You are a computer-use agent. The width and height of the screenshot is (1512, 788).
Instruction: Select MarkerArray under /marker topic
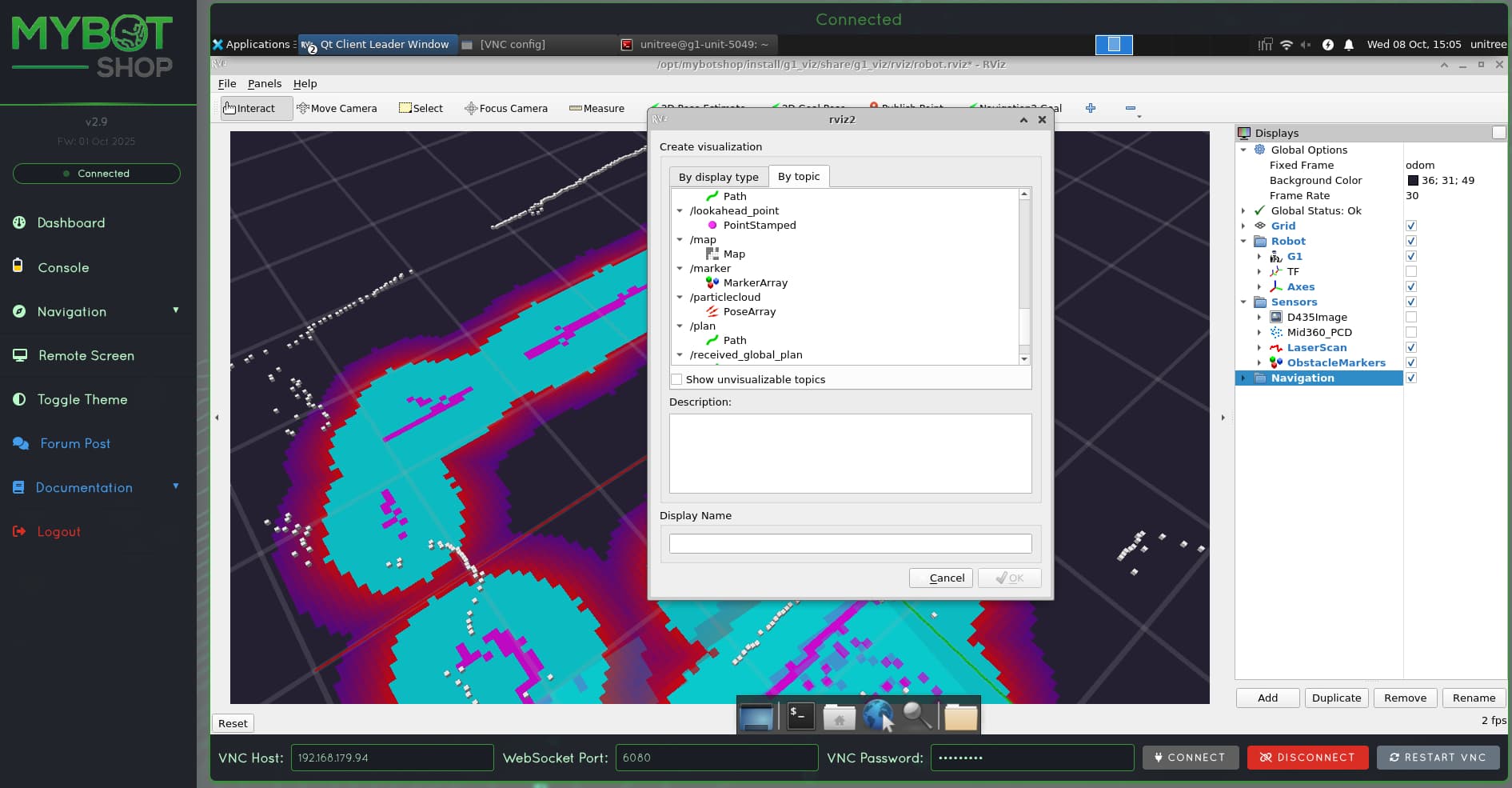(x=755, y=282)
